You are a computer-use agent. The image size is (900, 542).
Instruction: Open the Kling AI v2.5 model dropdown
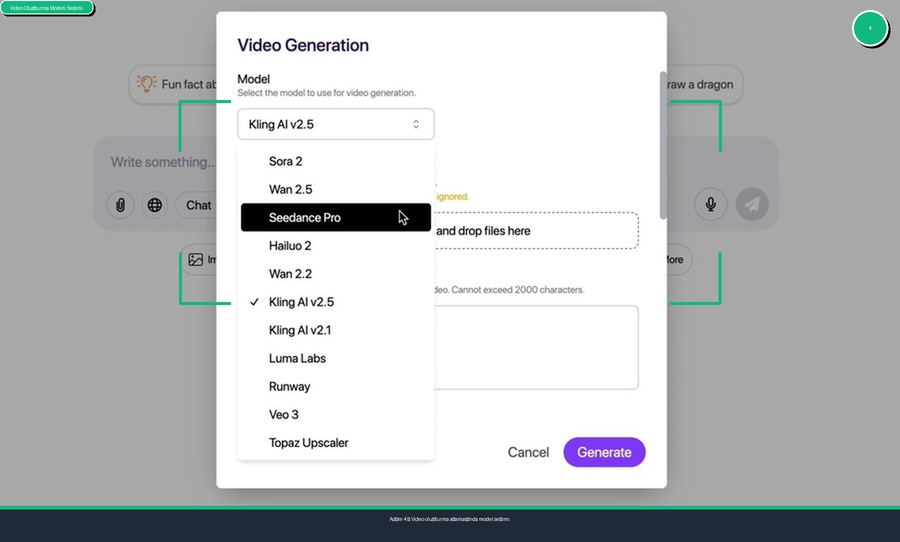click(335, 124)
